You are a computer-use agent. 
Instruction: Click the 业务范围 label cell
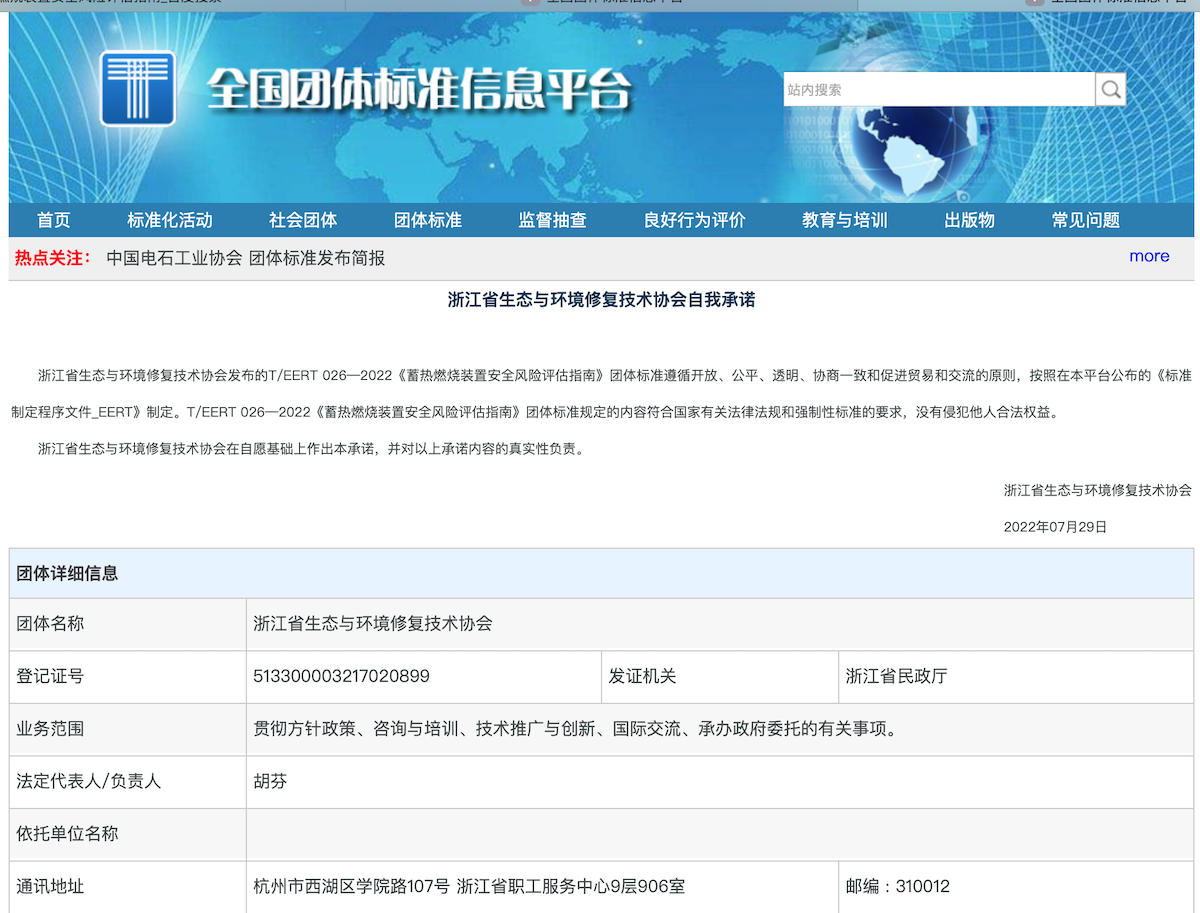(128, 729)
